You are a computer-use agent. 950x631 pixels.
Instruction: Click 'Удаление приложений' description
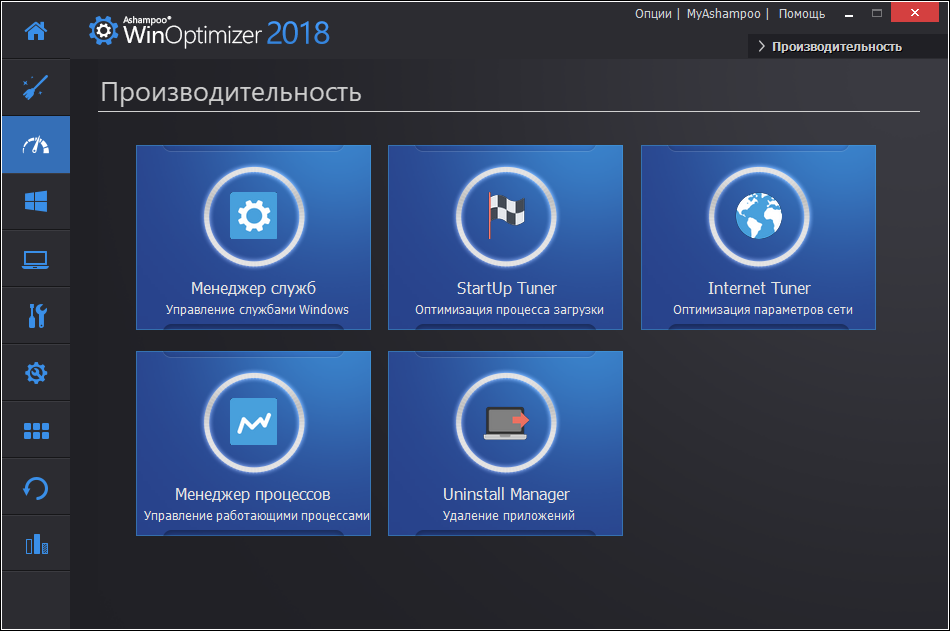pyautogui.click(x=509, y=516)
